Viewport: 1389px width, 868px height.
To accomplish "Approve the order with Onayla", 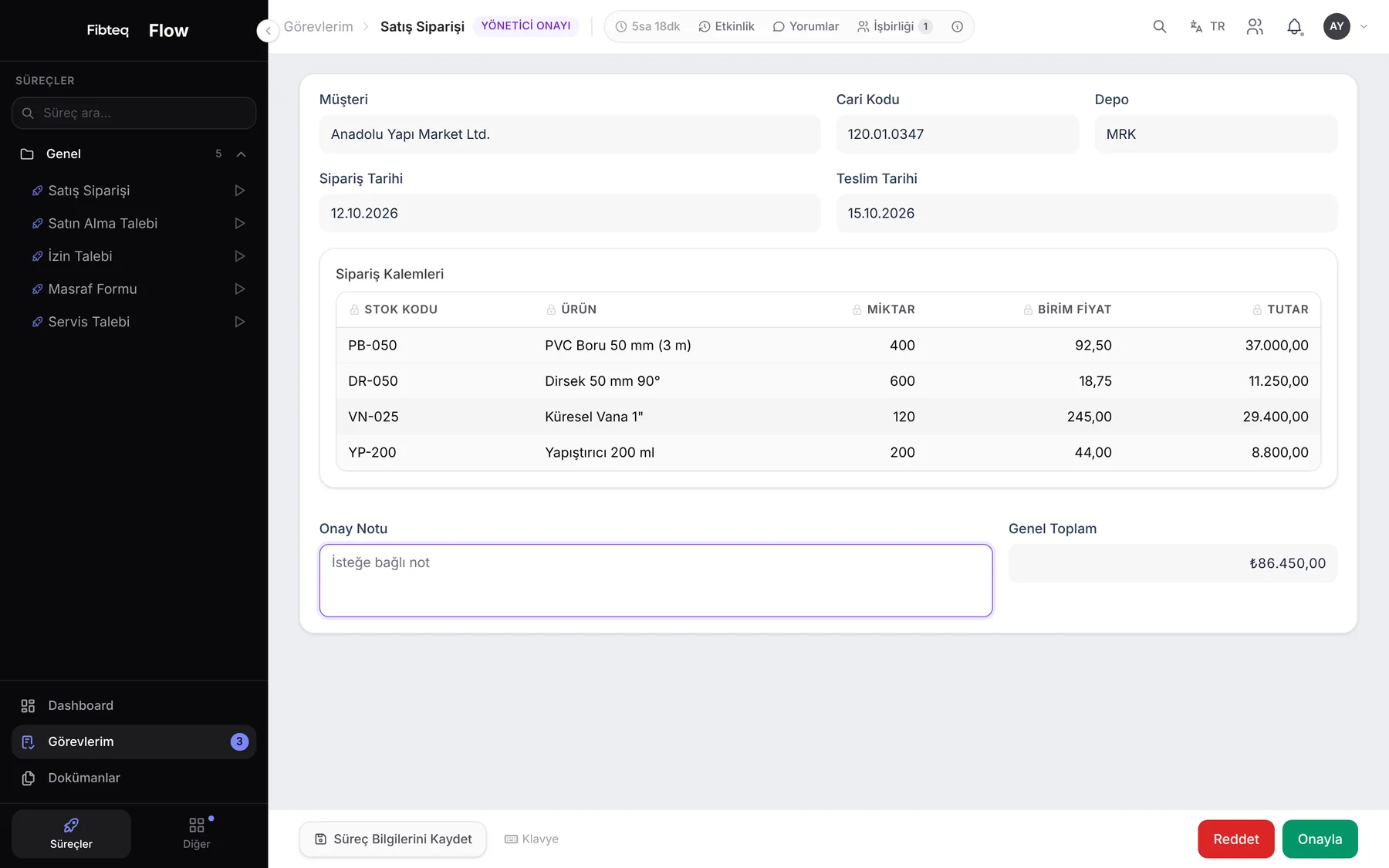I will click(x=1320, y=839).
